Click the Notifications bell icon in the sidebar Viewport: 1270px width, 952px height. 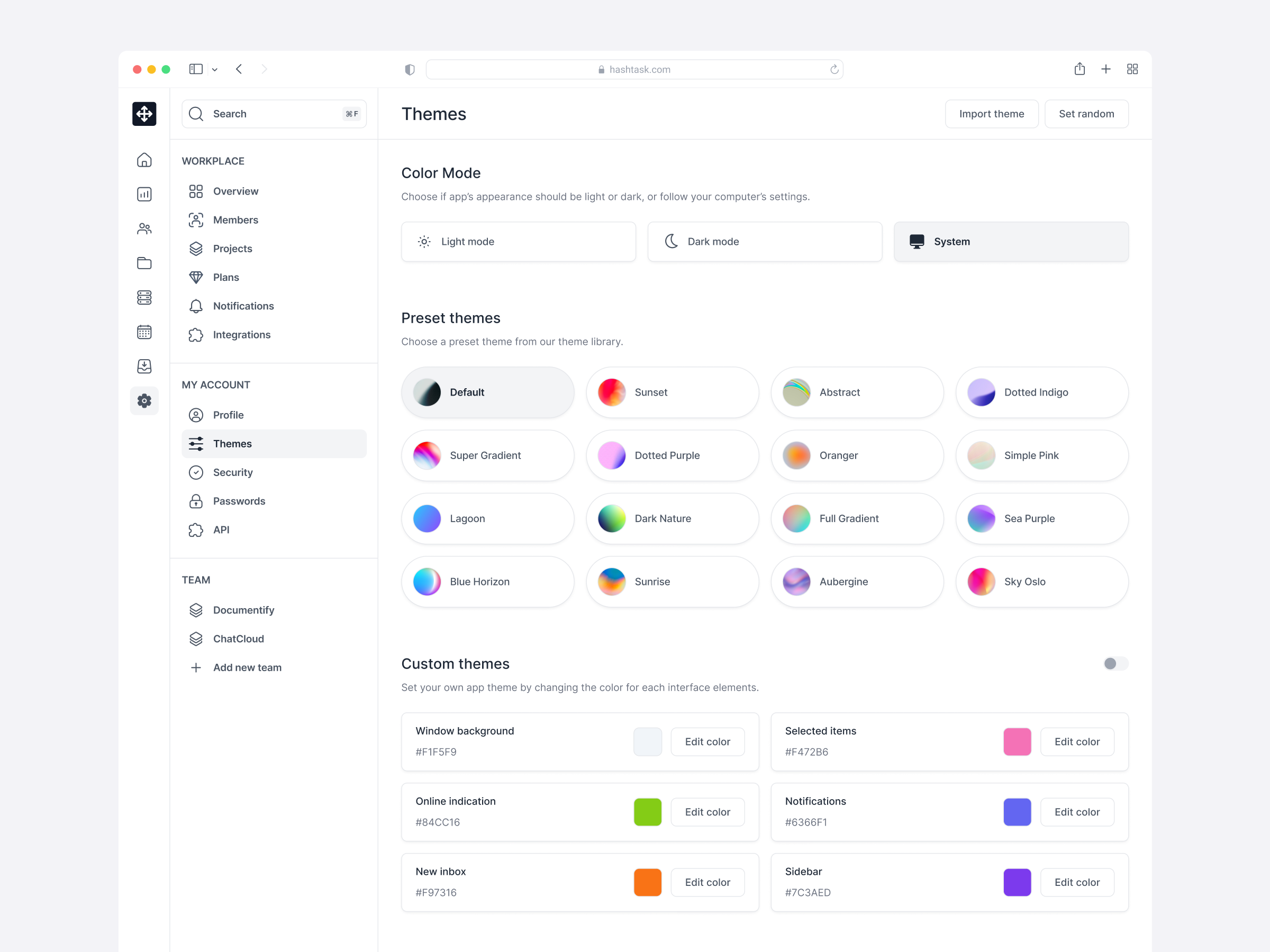click(196, 306)
